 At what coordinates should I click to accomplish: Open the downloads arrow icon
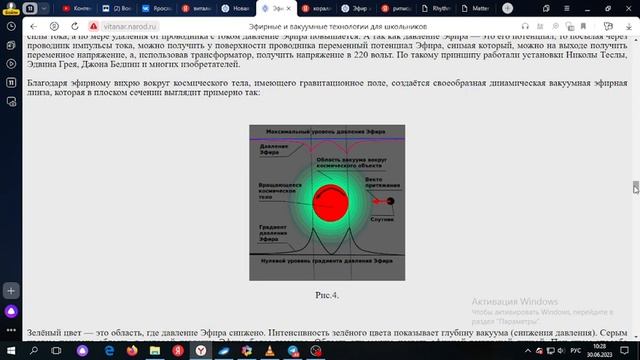pos(629,27)
